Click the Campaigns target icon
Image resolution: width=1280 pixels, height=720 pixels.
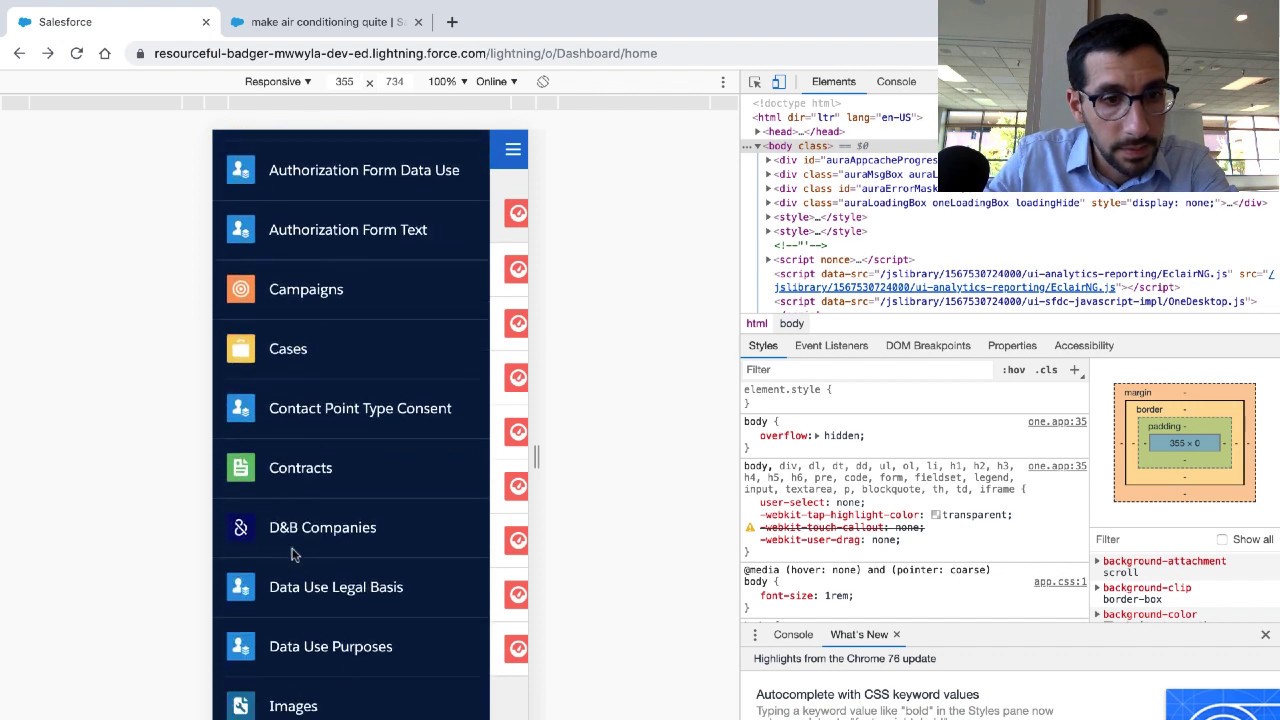tap(241, 289)
